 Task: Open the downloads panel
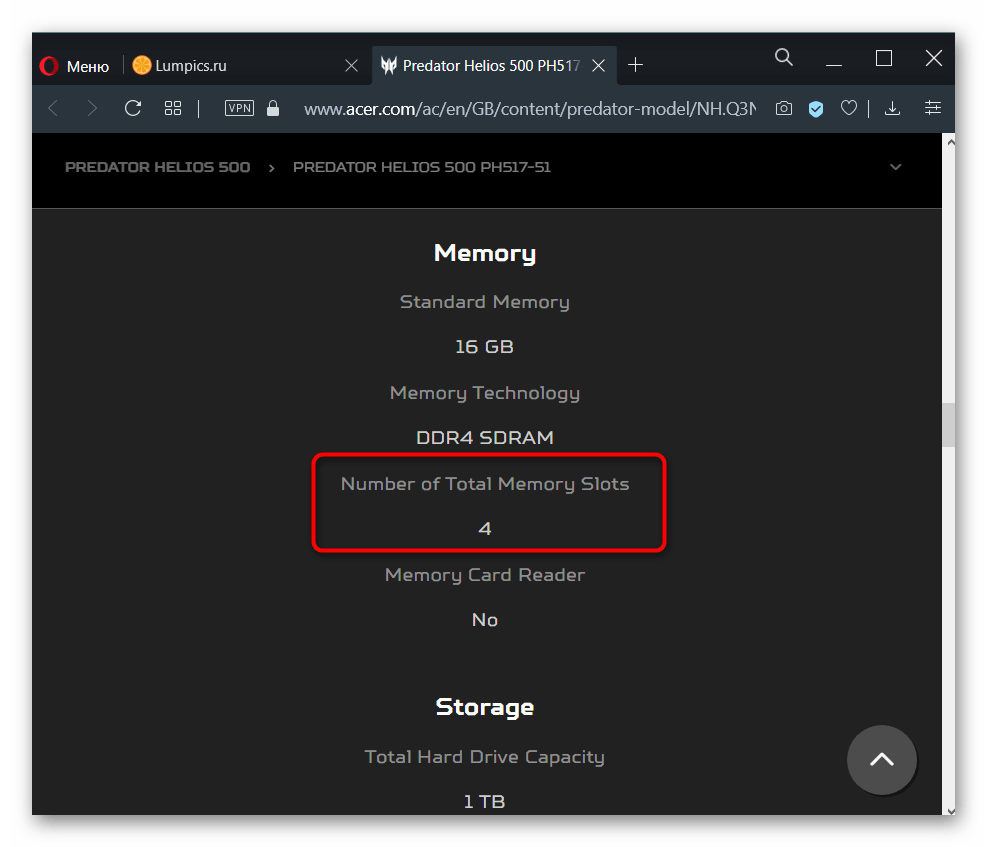(893, 108)
